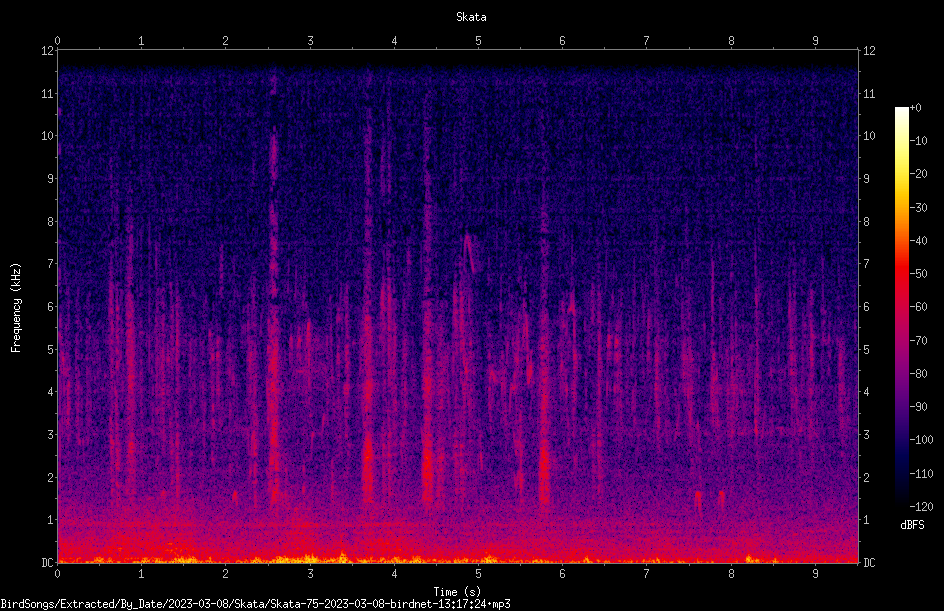The height and width of the screenshot is (611, 944).
Task: Click the DC label on the left frequency axis
Action: point(47,562)
